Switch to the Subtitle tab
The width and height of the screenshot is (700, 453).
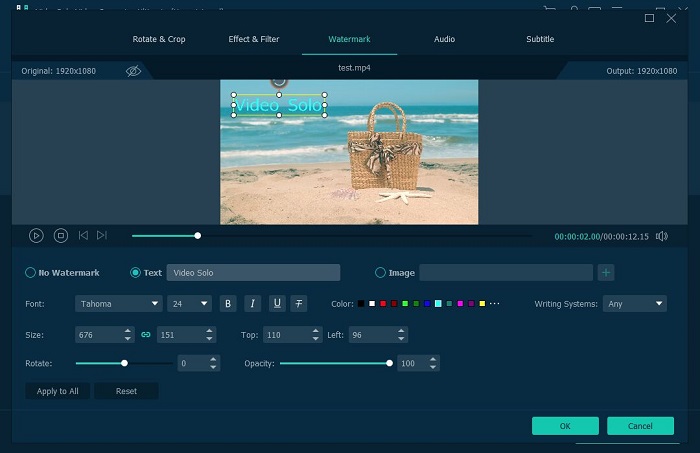coord(540,39)
